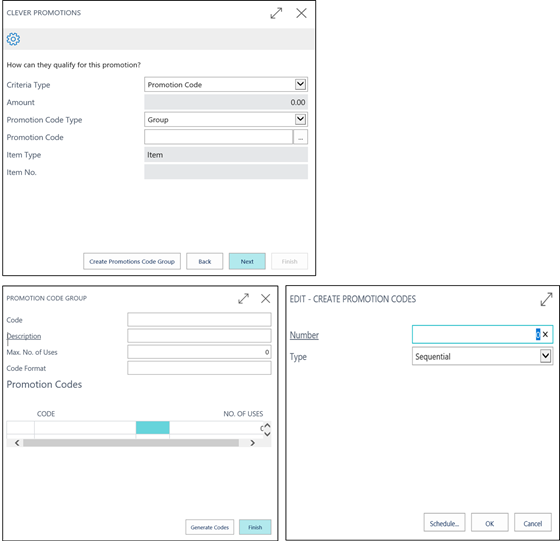Click the right arrow of horizontal scrollbar
The height and width of the screenshot is (541, 560).
pyautogui.click(x=252, y=443)
